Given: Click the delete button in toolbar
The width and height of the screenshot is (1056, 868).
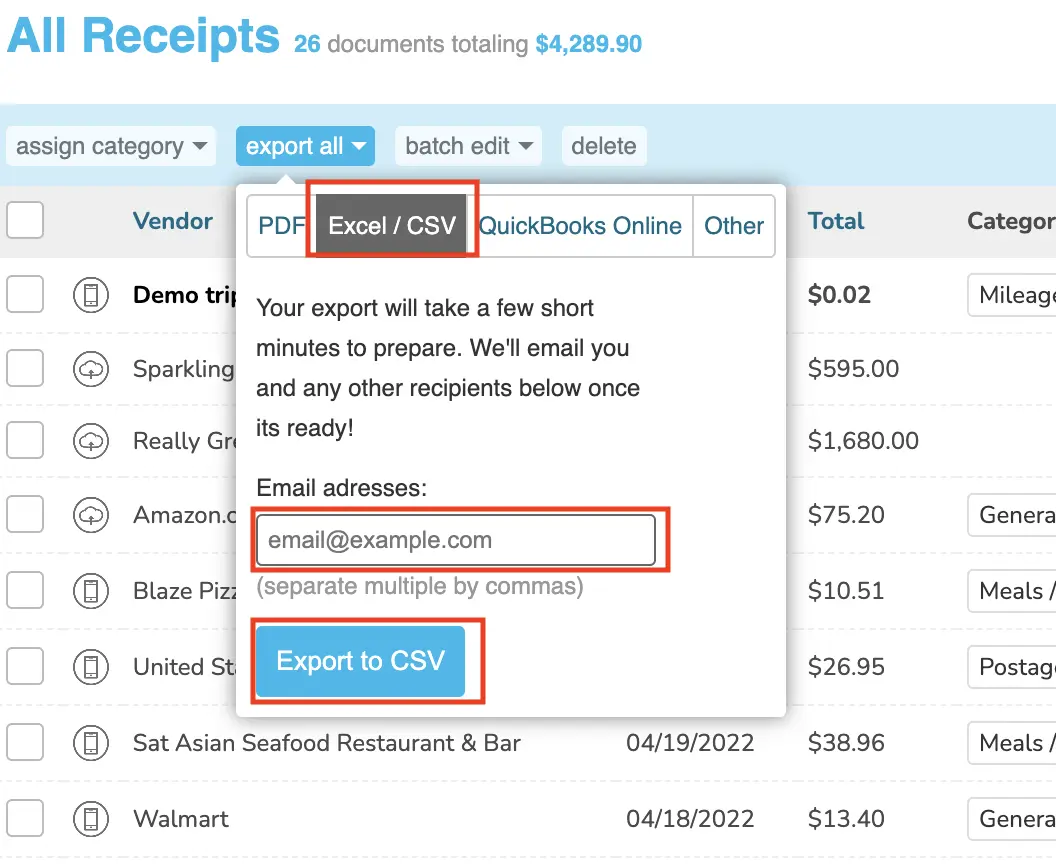Looking at the screenshot, I should tap(604, 146).
